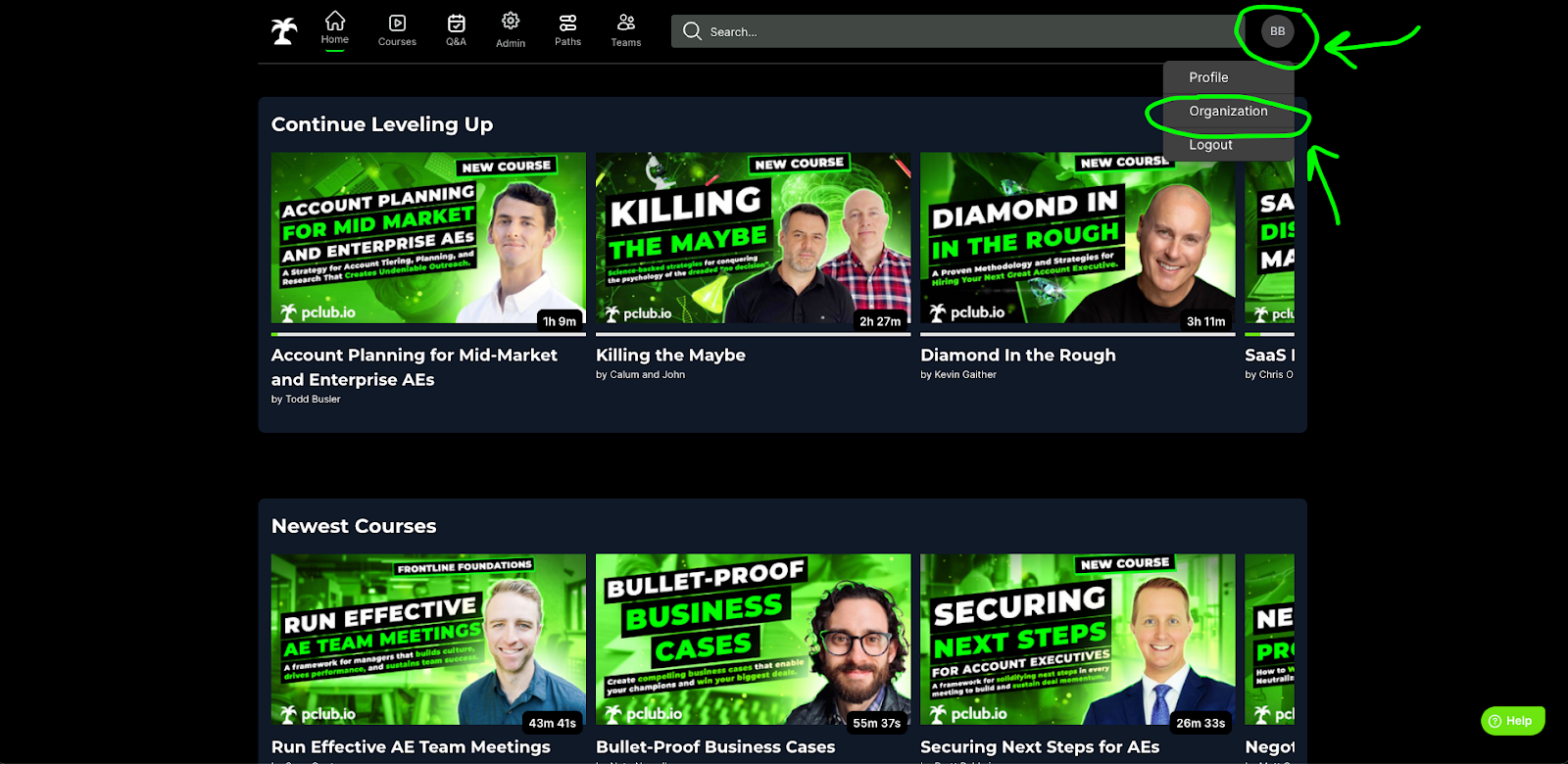The image size is (1568, 764).
Task: Click the 'Continue Leveling Up' heading
Action: (382, 124)
